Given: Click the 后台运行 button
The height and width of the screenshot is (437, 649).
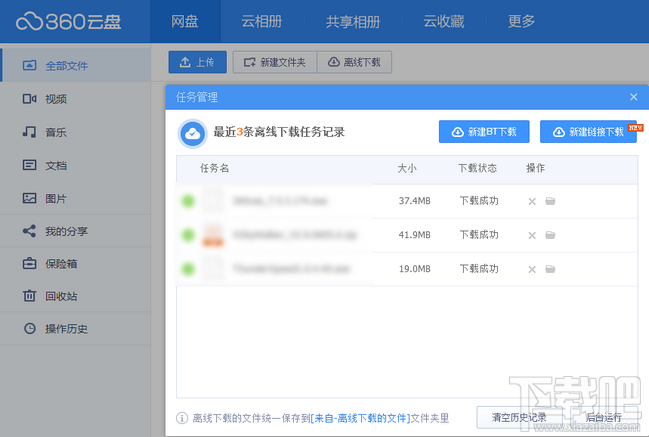Looking at the screenshot, I should (x=603, y=418).
